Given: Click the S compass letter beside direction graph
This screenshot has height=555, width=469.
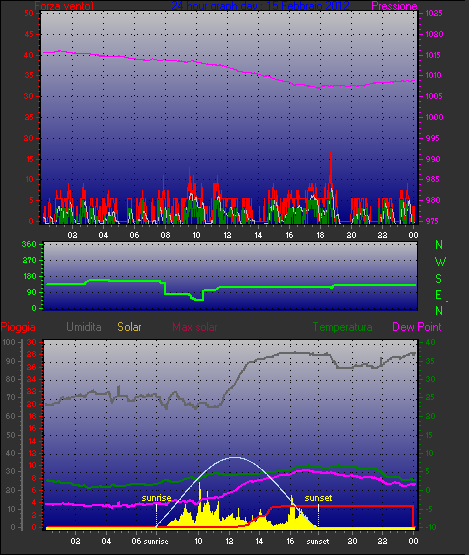Looking at the screenshot, I should pyautogui.click(x=439, y=279).
